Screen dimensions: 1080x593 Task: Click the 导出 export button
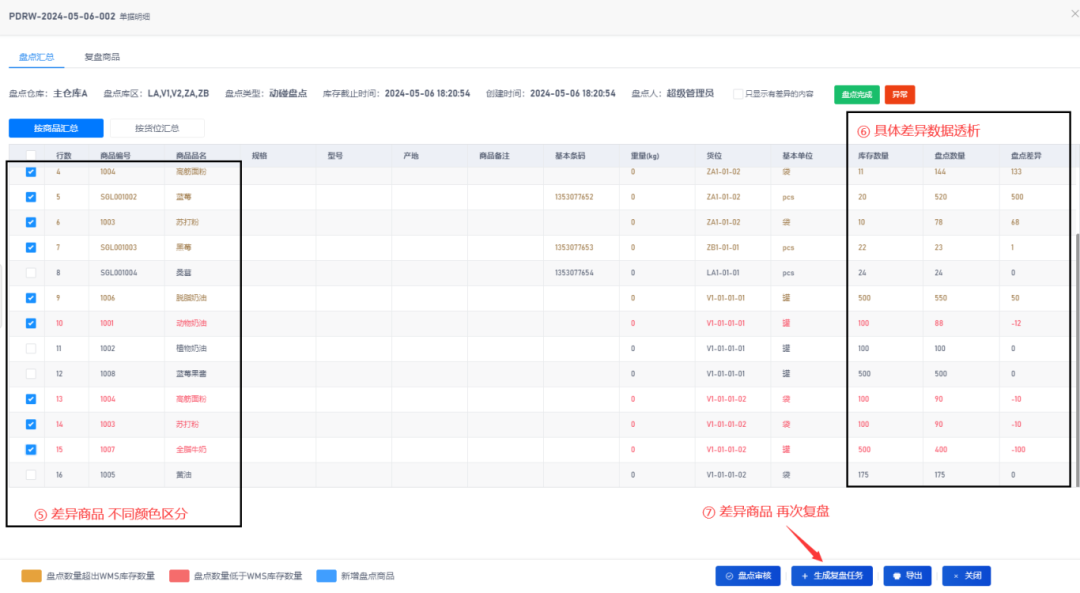pyautogui.click(x=908, y=576)
